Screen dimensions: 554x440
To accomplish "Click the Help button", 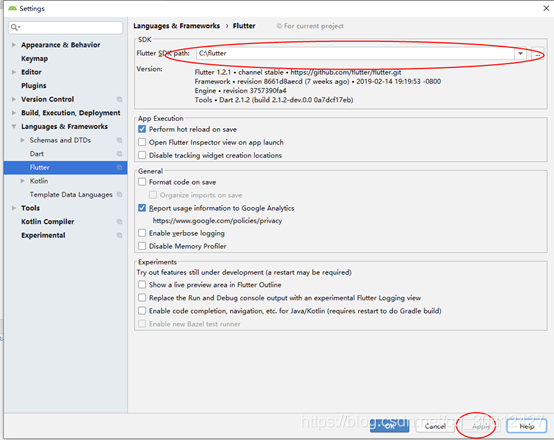I will tap(526, 426).
